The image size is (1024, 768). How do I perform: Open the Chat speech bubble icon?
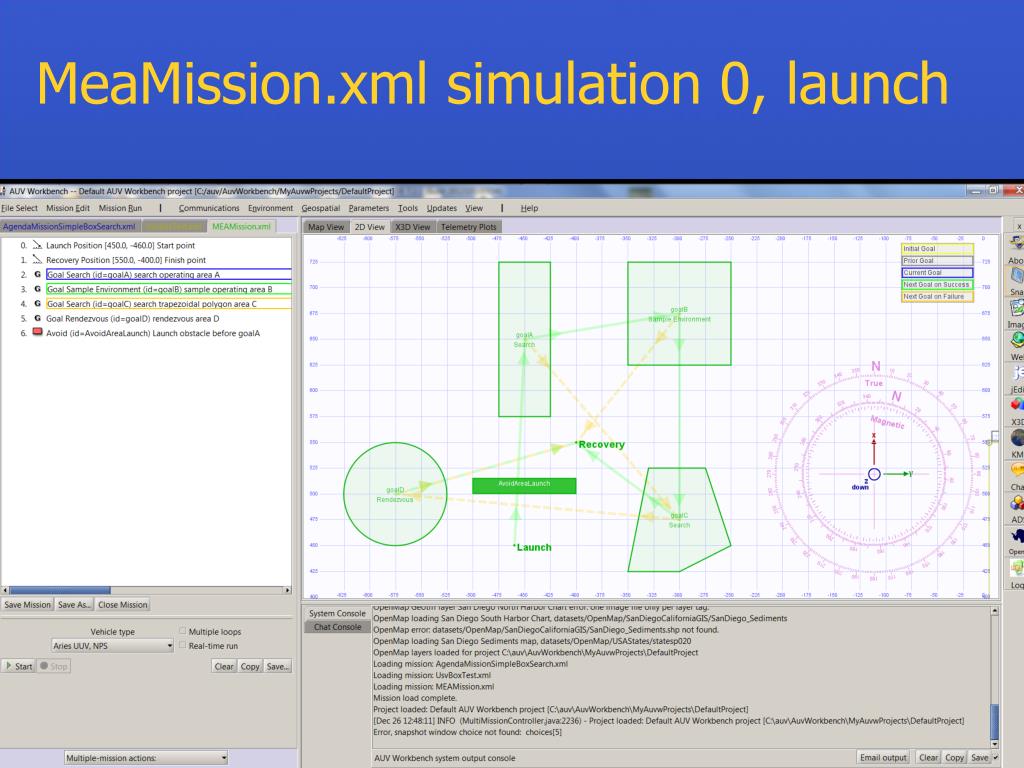click(1016, 470)
